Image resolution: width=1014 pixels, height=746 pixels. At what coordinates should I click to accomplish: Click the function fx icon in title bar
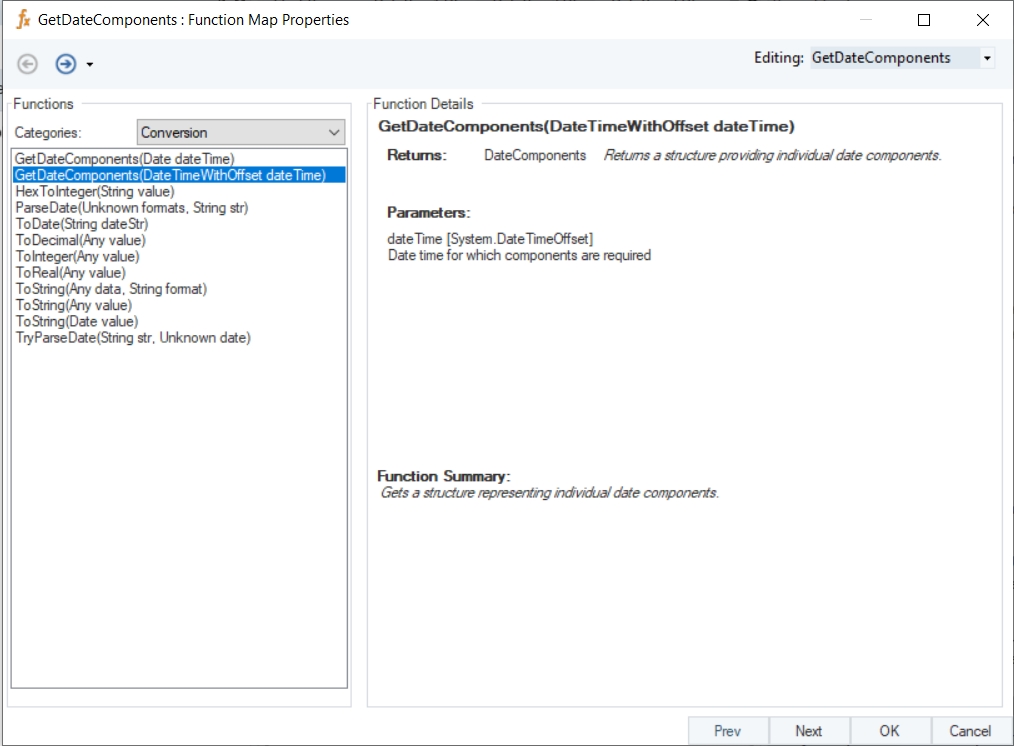pyautogui.click(x=23, y=20)
